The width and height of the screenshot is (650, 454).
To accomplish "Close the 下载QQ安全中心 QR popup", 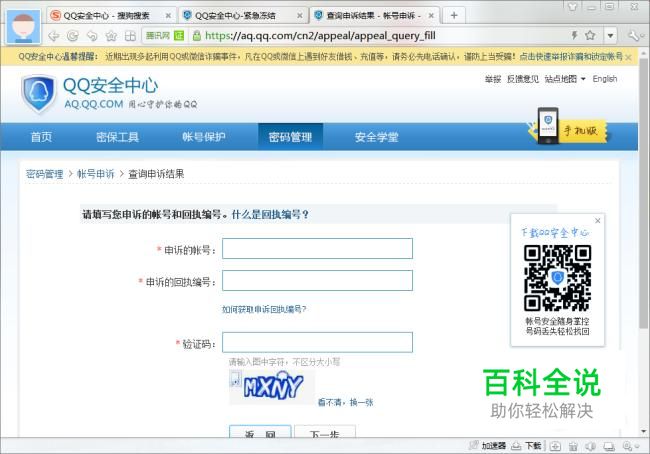I will click(x=598, y=221).
